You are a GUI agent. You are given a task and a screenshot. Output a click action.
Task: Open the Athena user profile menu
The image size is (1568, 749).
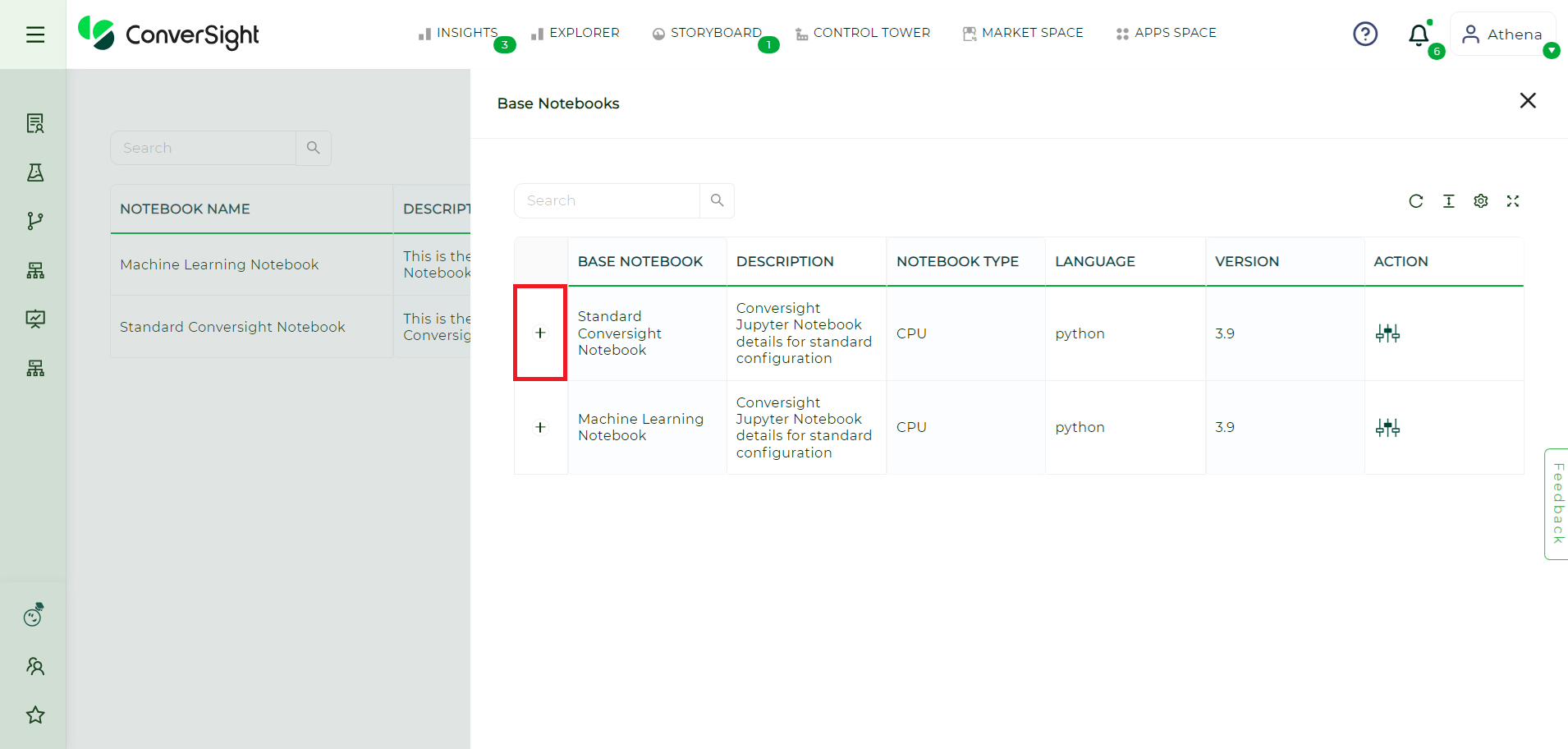tap(1503, 34)
